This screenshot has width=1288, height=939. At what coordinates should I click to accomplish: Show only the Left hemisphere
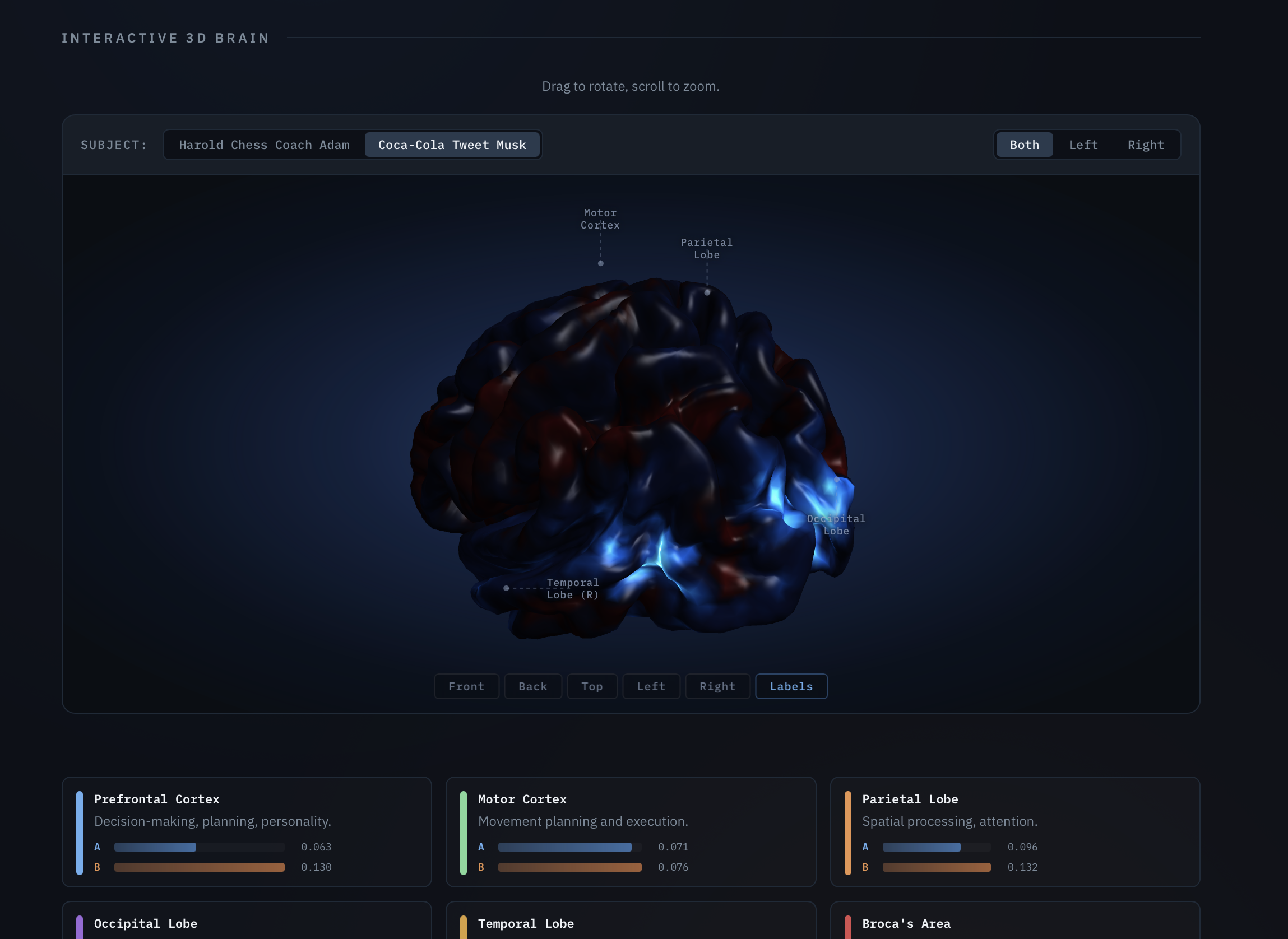(x=1083, y=145)
